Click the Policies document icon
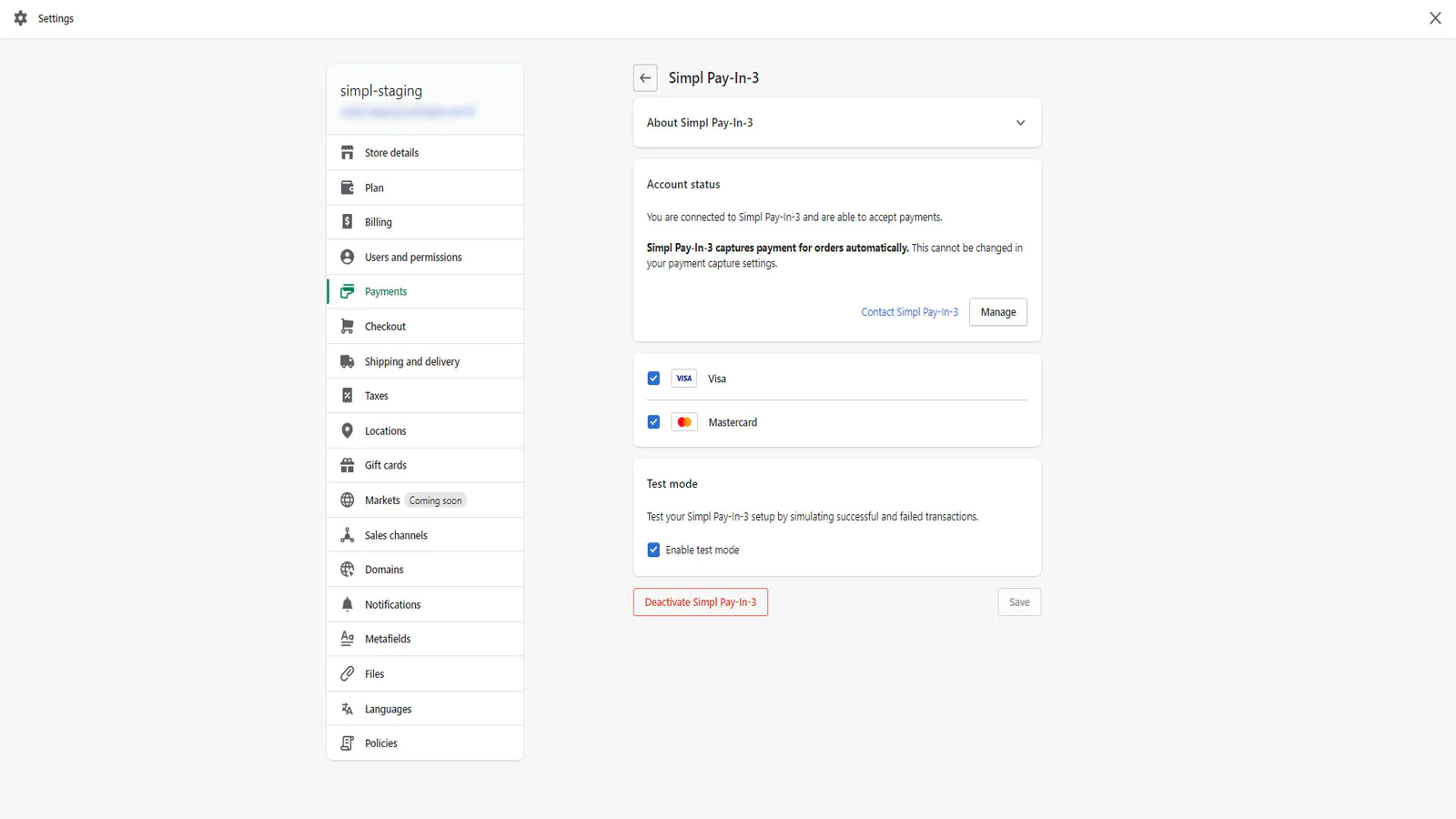 pyautogui.click(x=347, y=743)
